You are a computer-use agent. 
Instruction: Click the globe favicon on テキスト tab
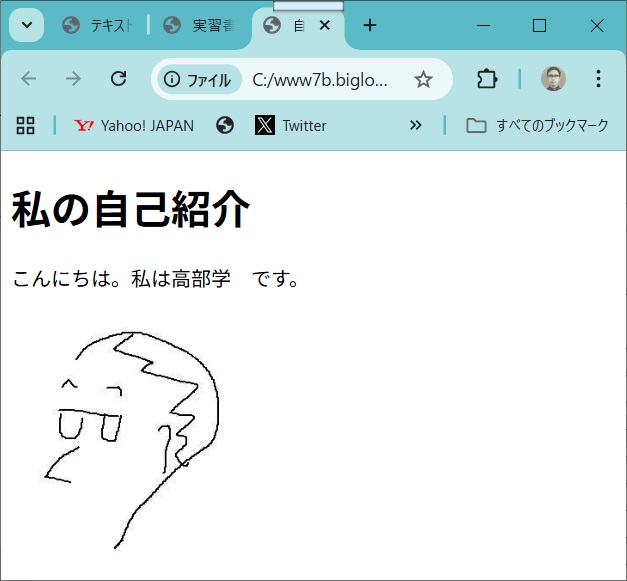tap(71, 26)
